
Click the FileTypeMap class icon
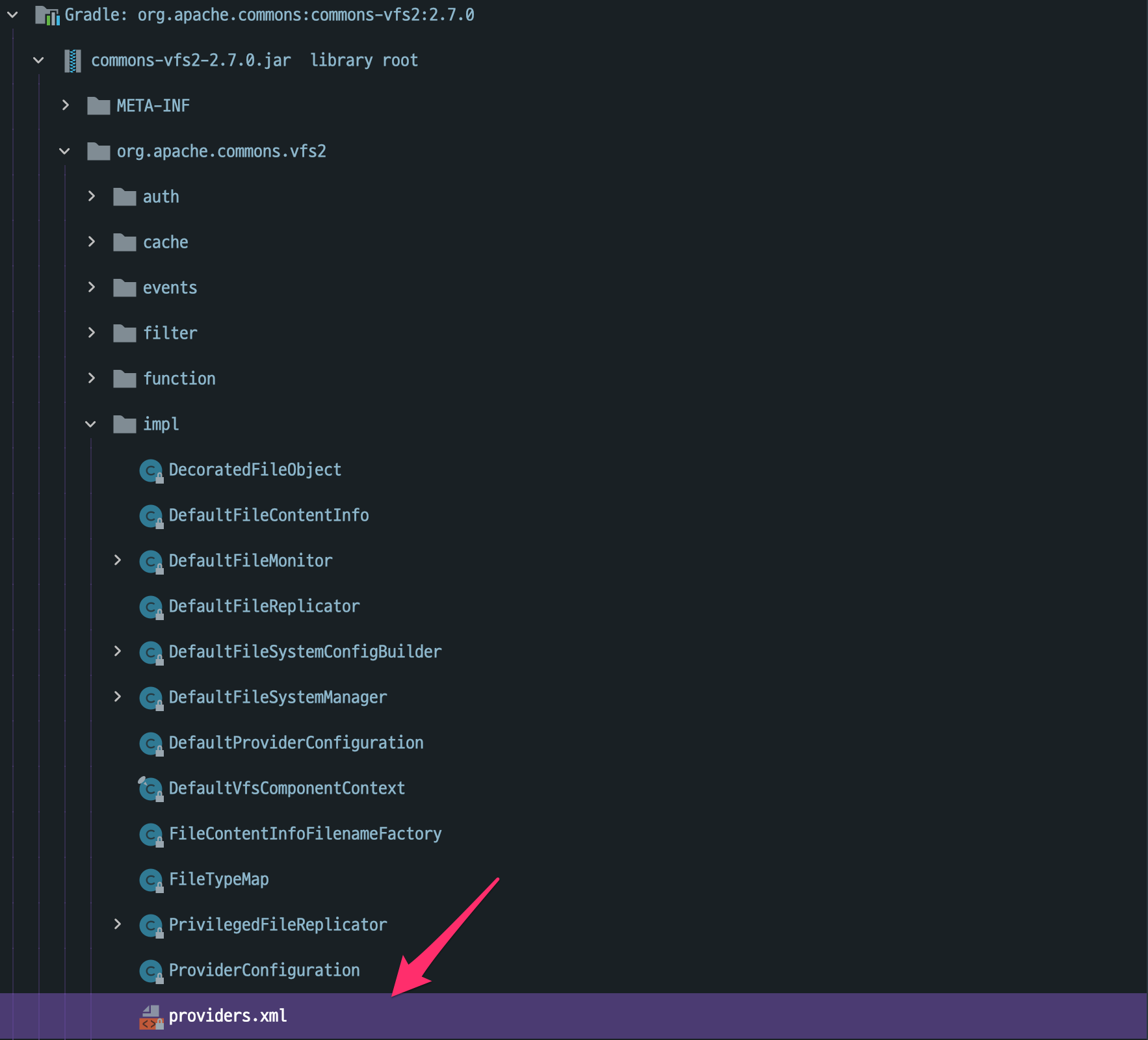(151, 880)
